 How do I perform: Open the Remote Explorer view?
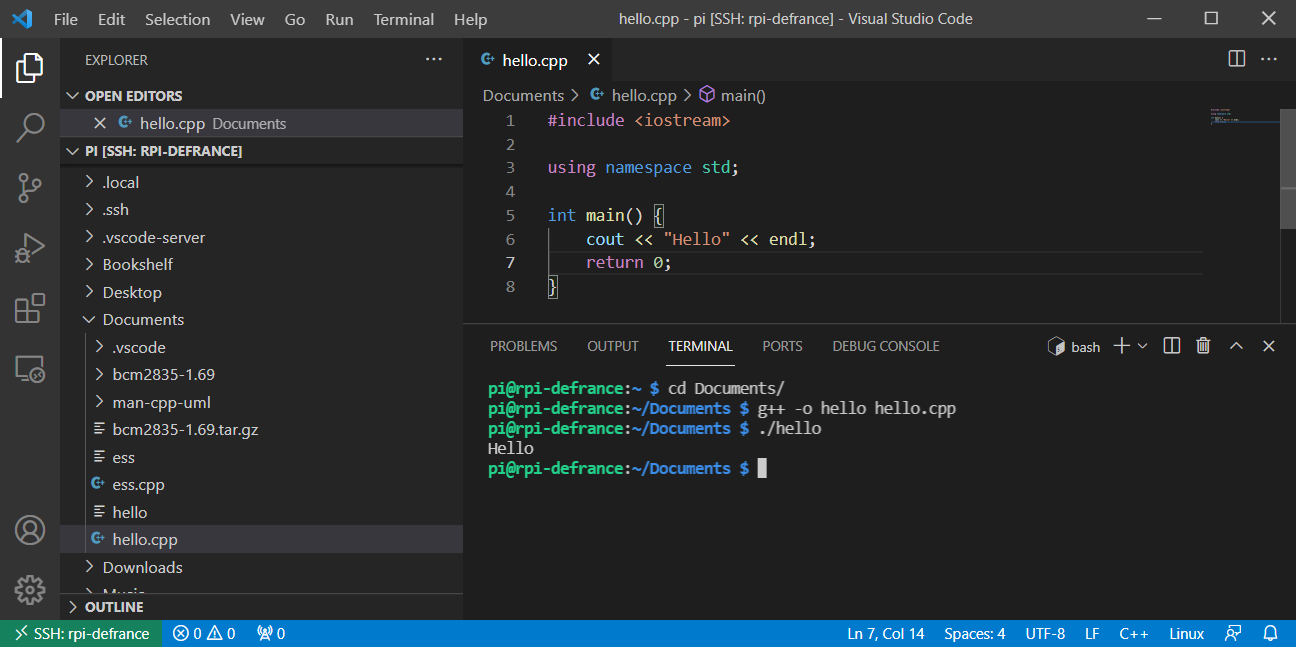[x=30, y=368]
